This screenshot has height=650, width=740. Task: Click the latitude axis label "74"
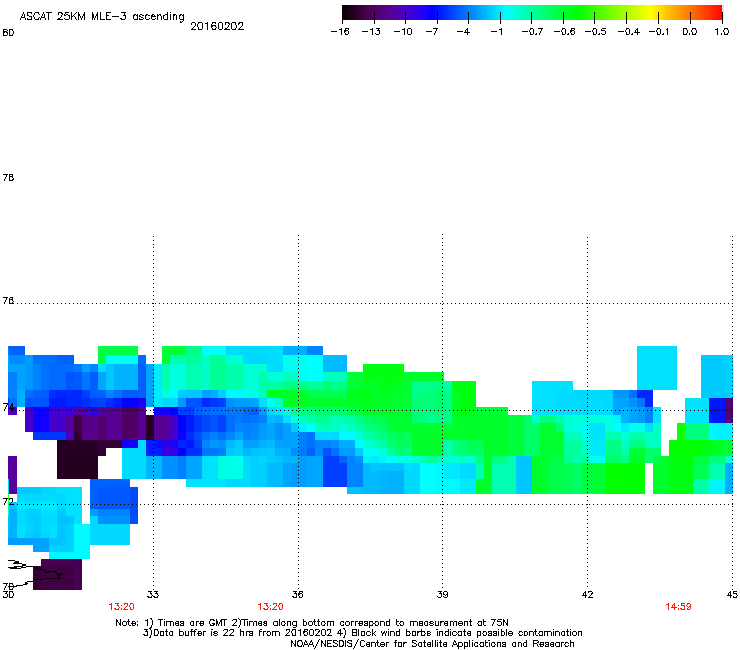click(8, 407)
